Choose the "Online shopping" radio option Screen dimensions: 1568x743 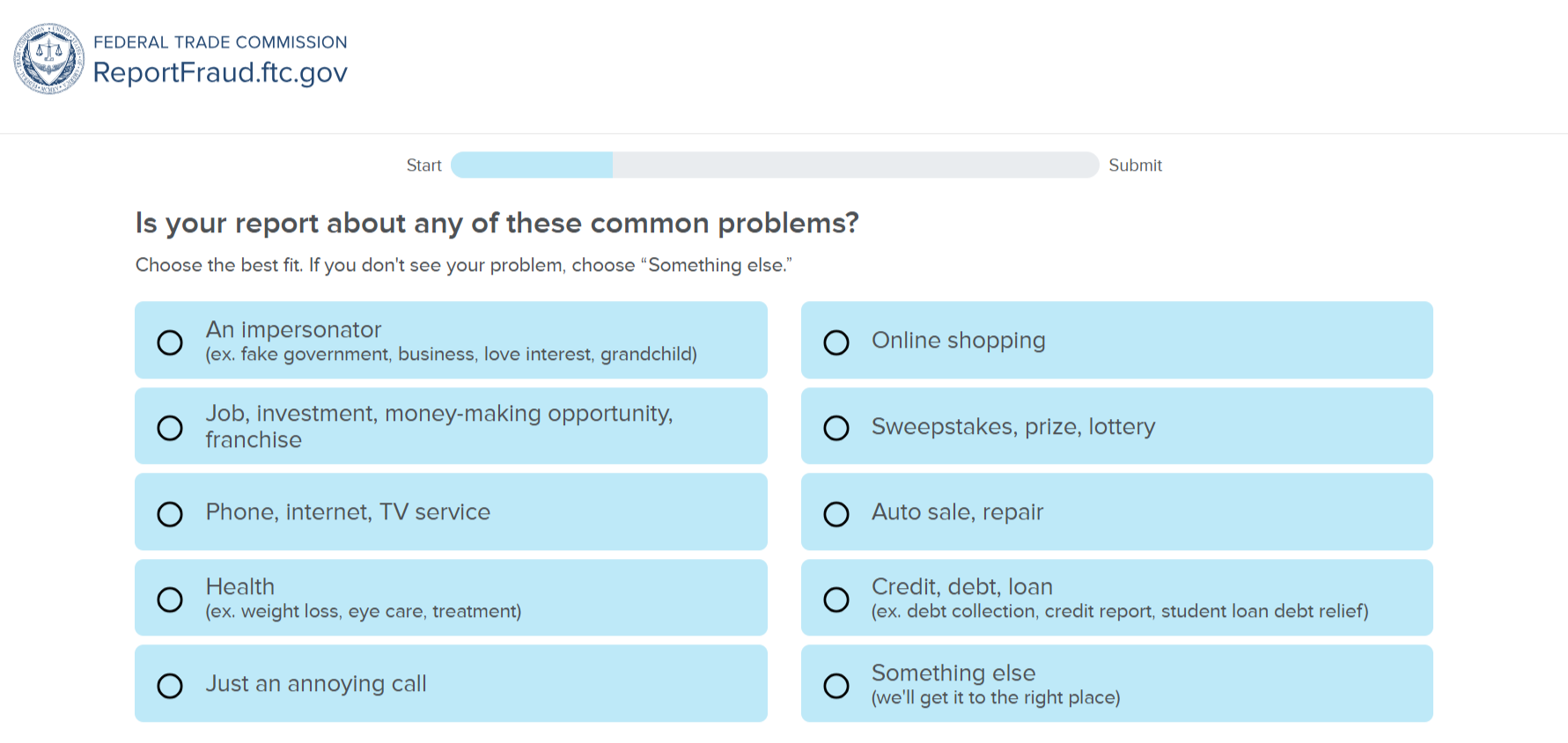(x=836, y=342)
